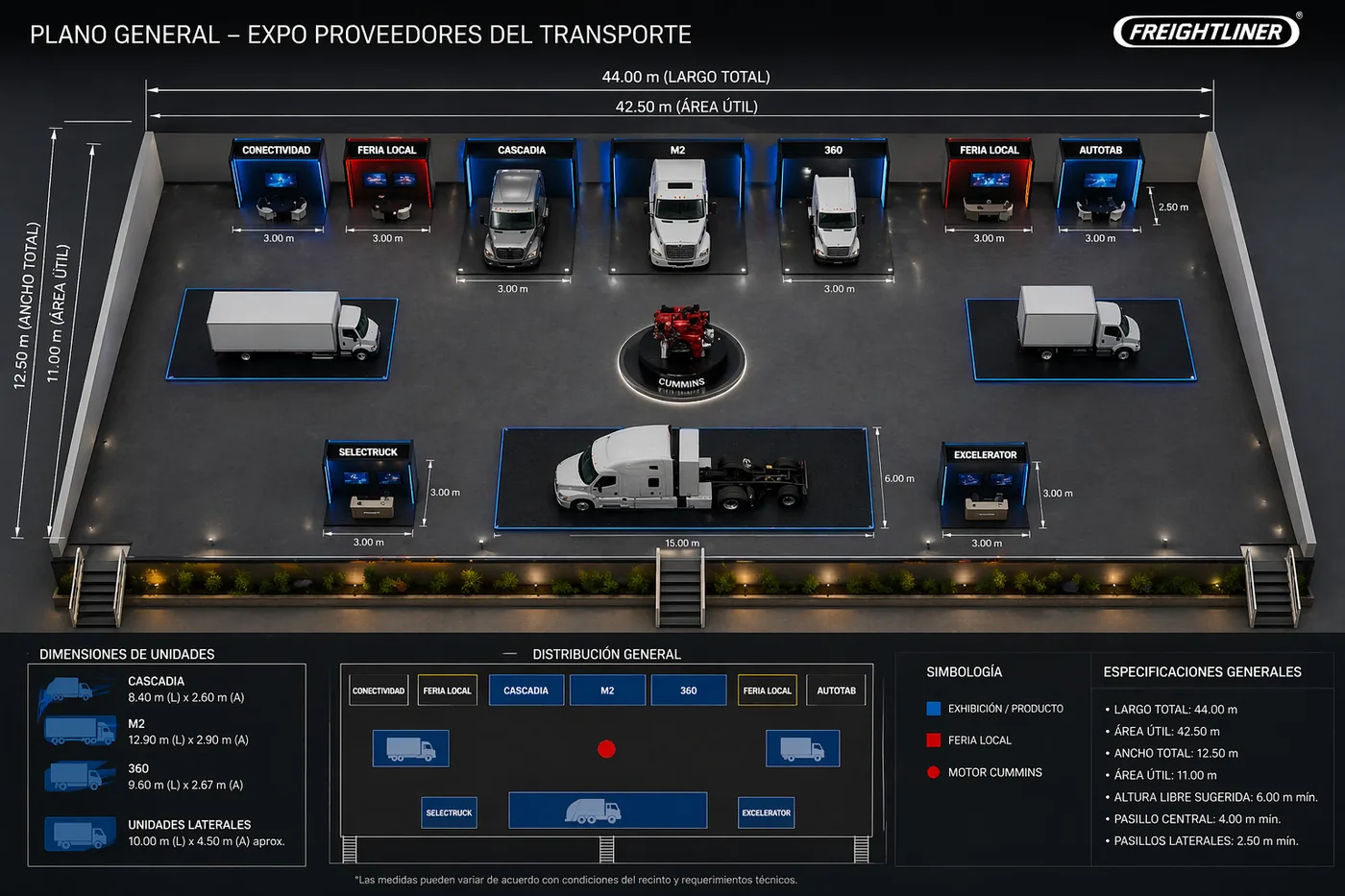Click the "42.50 m (ÁREA ÚTIL)" dimension label

[x=687, y=107]
